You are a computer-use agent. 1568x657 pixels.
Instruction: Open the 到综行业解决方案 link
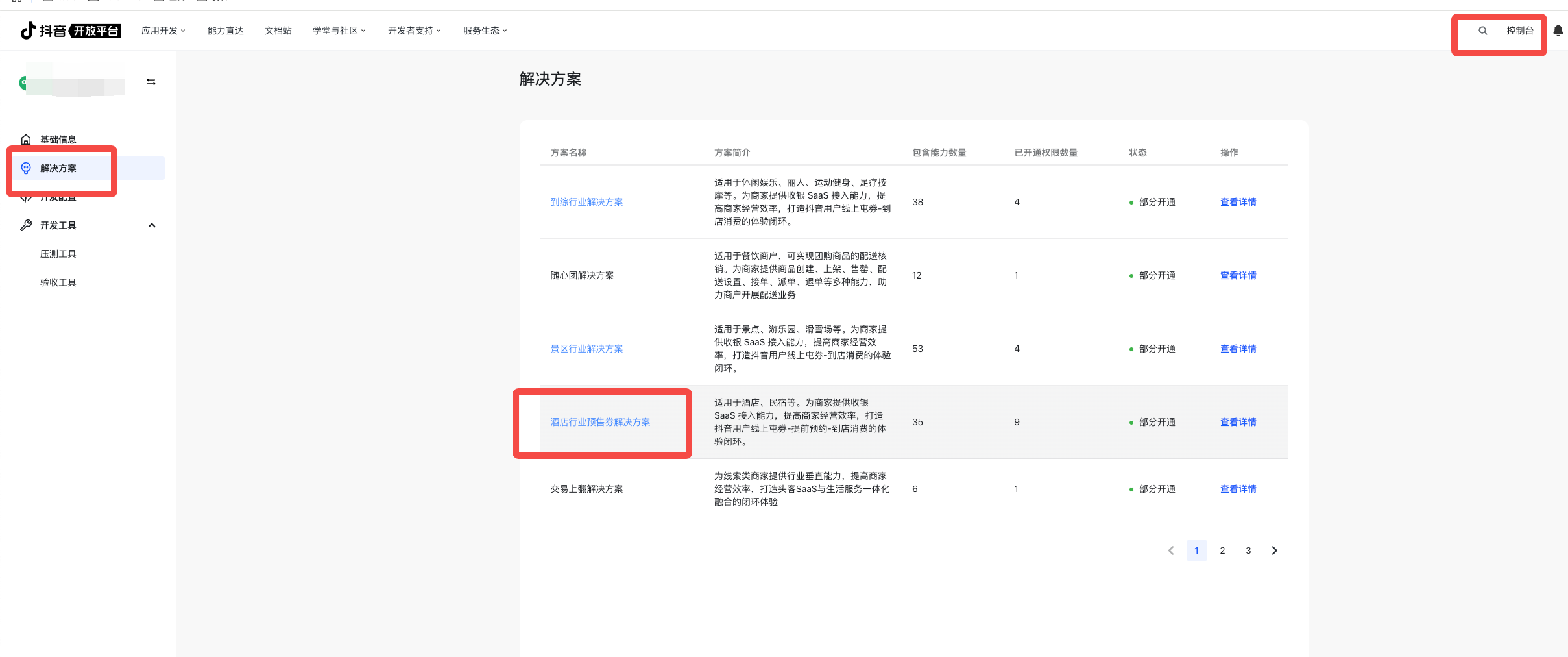coord(586,202)
